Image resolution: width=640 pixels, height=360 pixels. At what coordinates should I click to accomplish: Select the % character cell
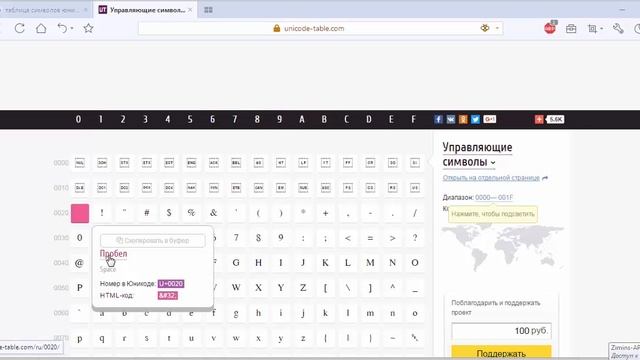pyautogui.click(x=191, y=213)
